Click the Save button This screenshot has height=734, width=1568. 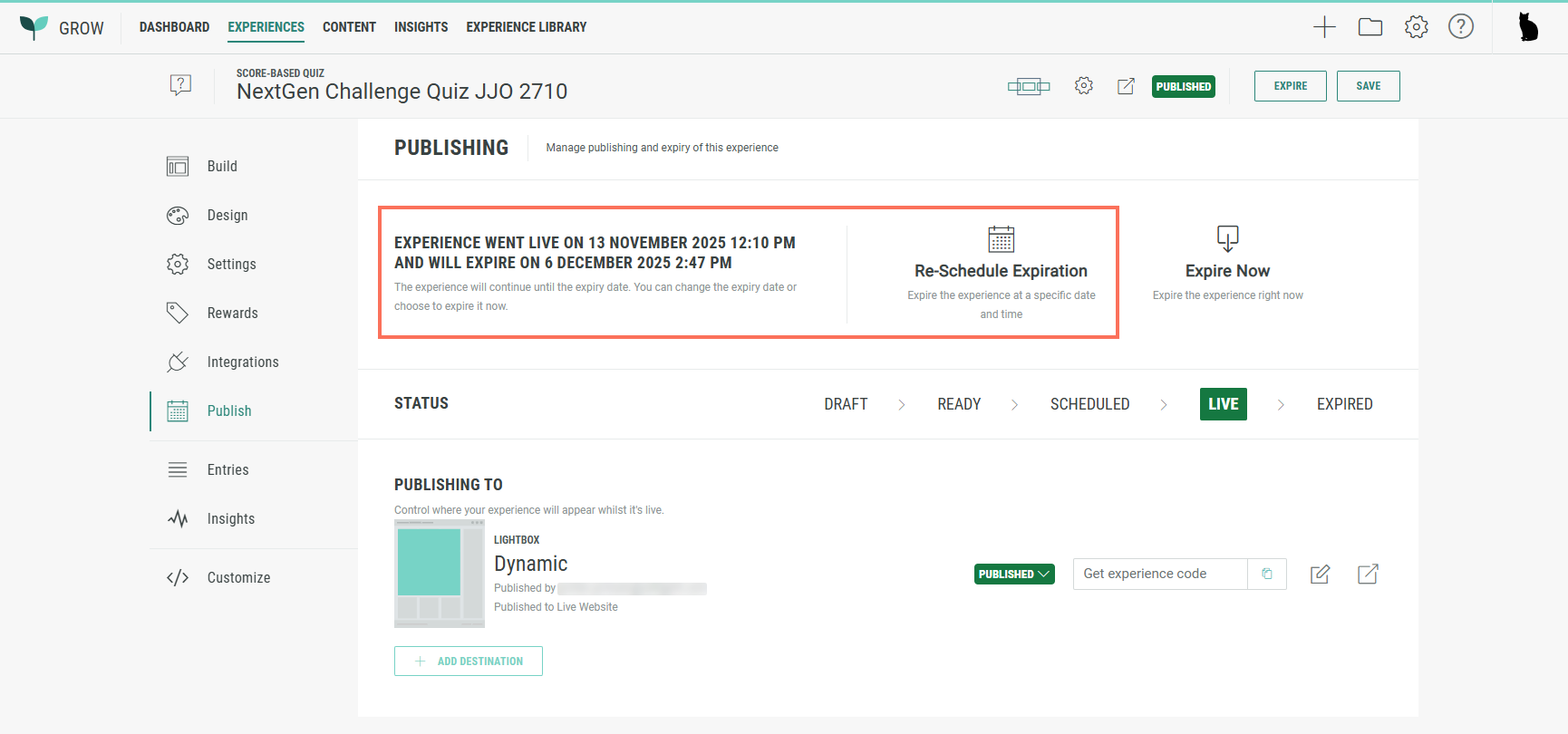[x=1368, y=86]
